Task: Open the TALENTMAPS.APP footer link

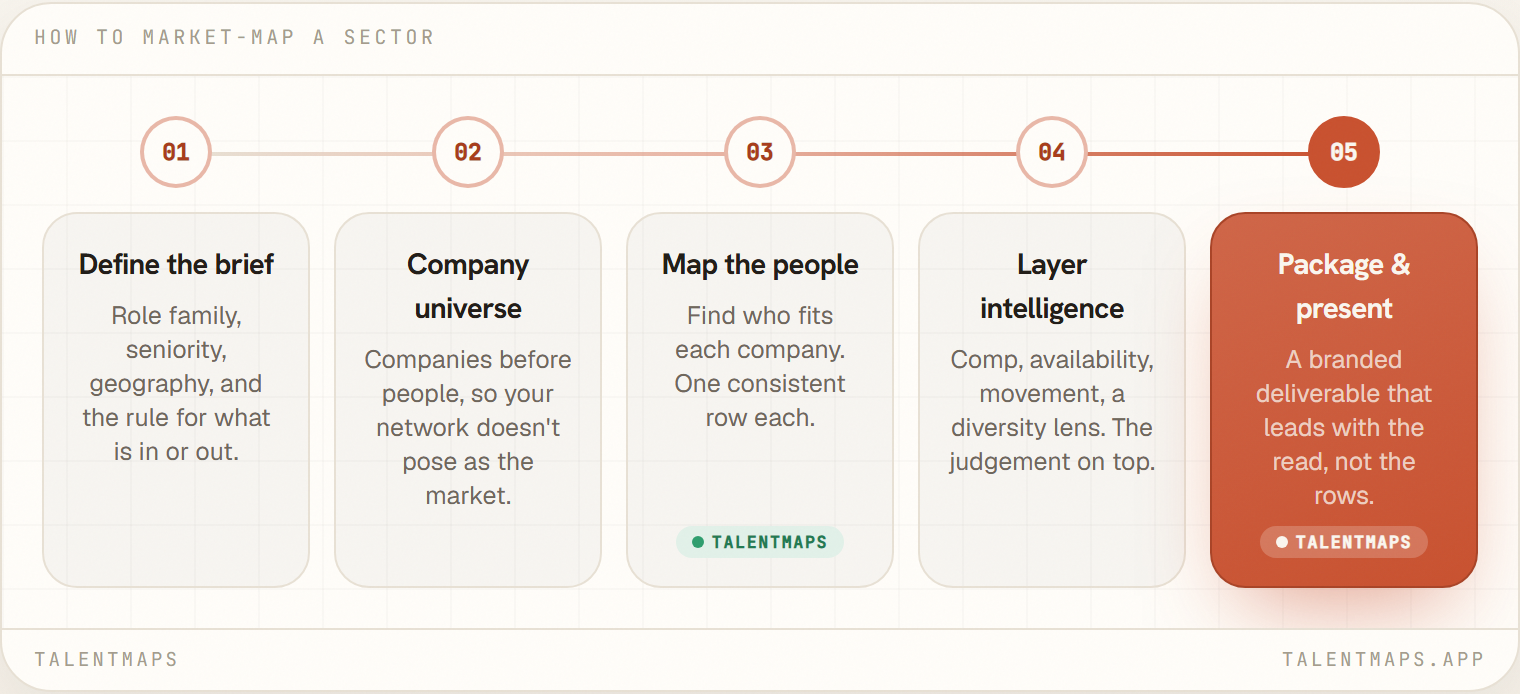Action: coord(1383,660)
